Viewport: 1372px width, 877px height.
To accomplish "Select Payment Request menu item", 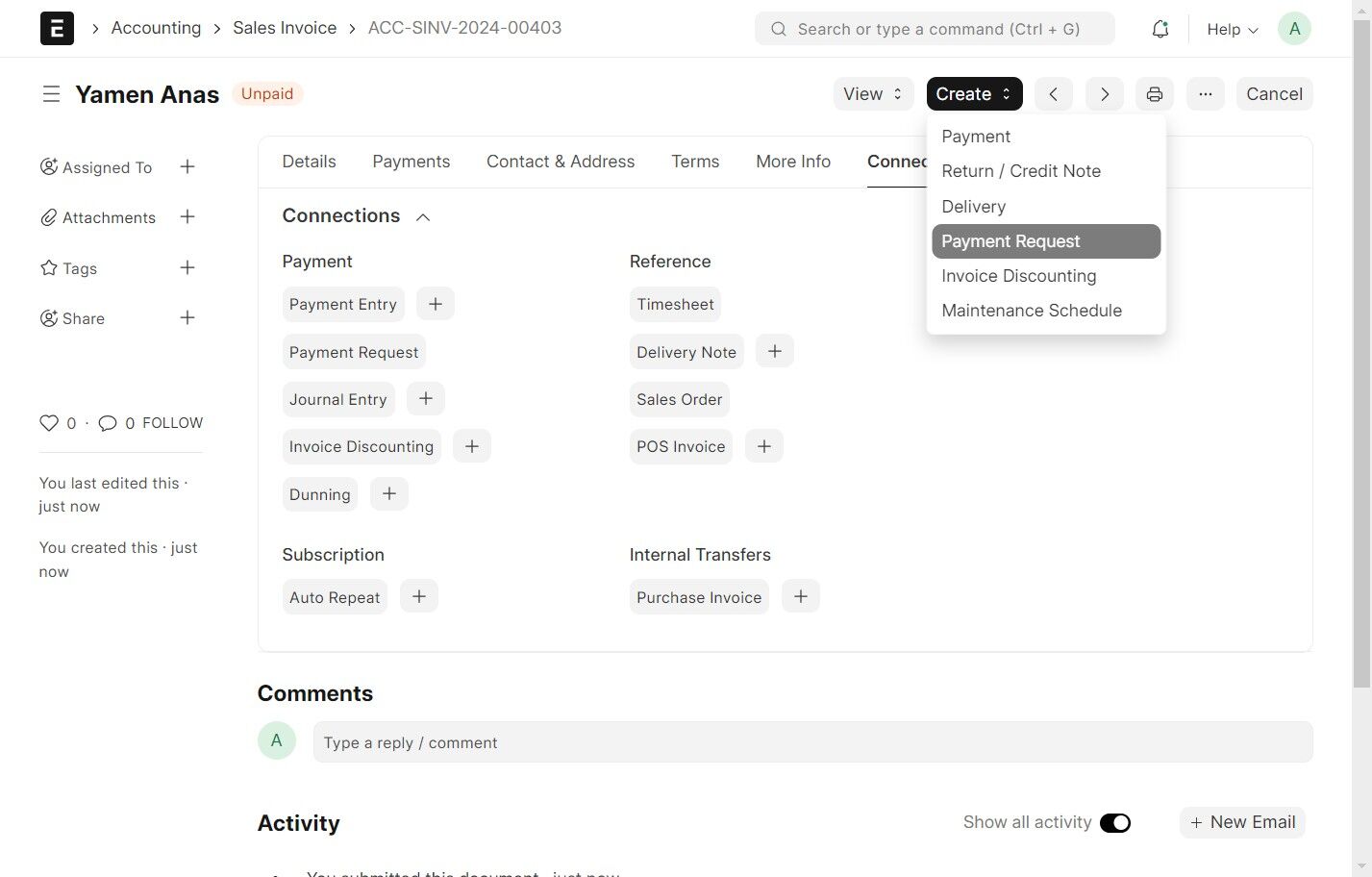I will [x=1046, y=241].
